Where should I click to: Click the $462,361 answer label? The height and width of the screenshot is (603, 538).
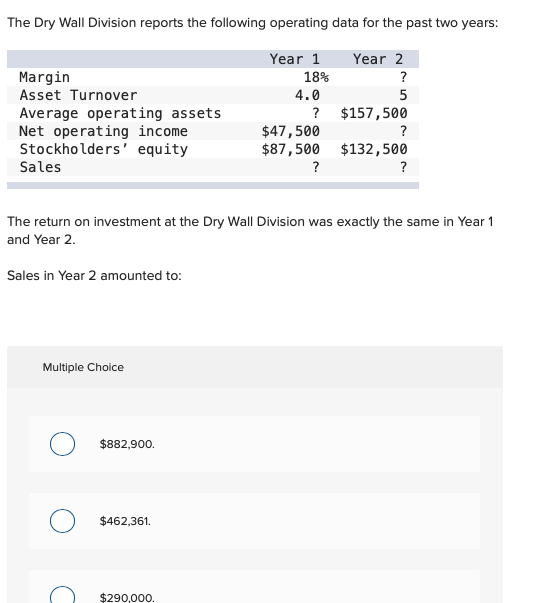[x=125, y=521]
